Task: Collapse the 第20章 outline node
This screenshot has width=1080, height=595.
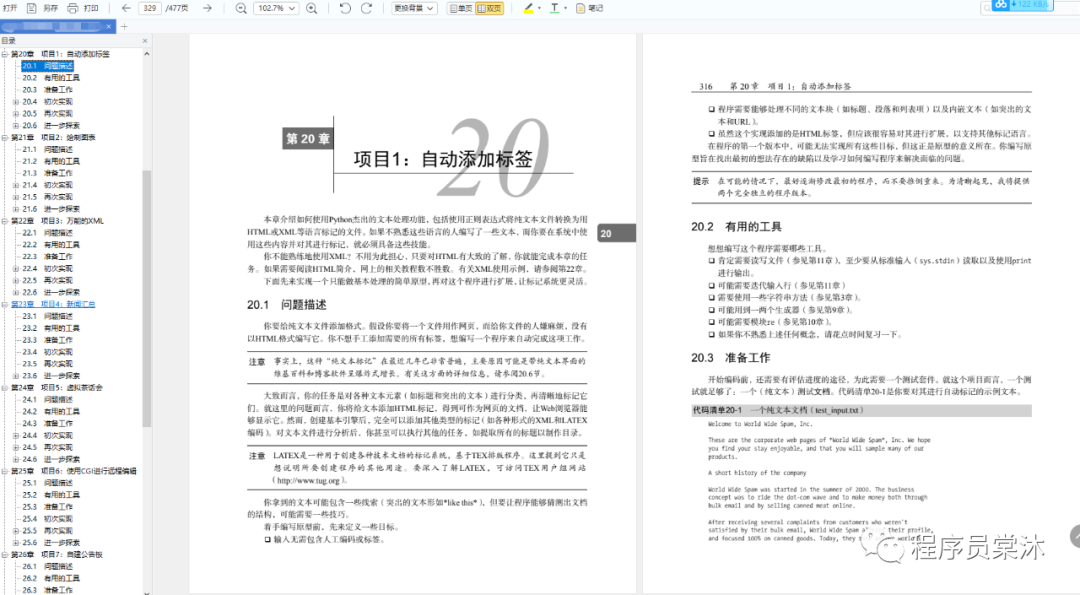Action: click(5, 54)
